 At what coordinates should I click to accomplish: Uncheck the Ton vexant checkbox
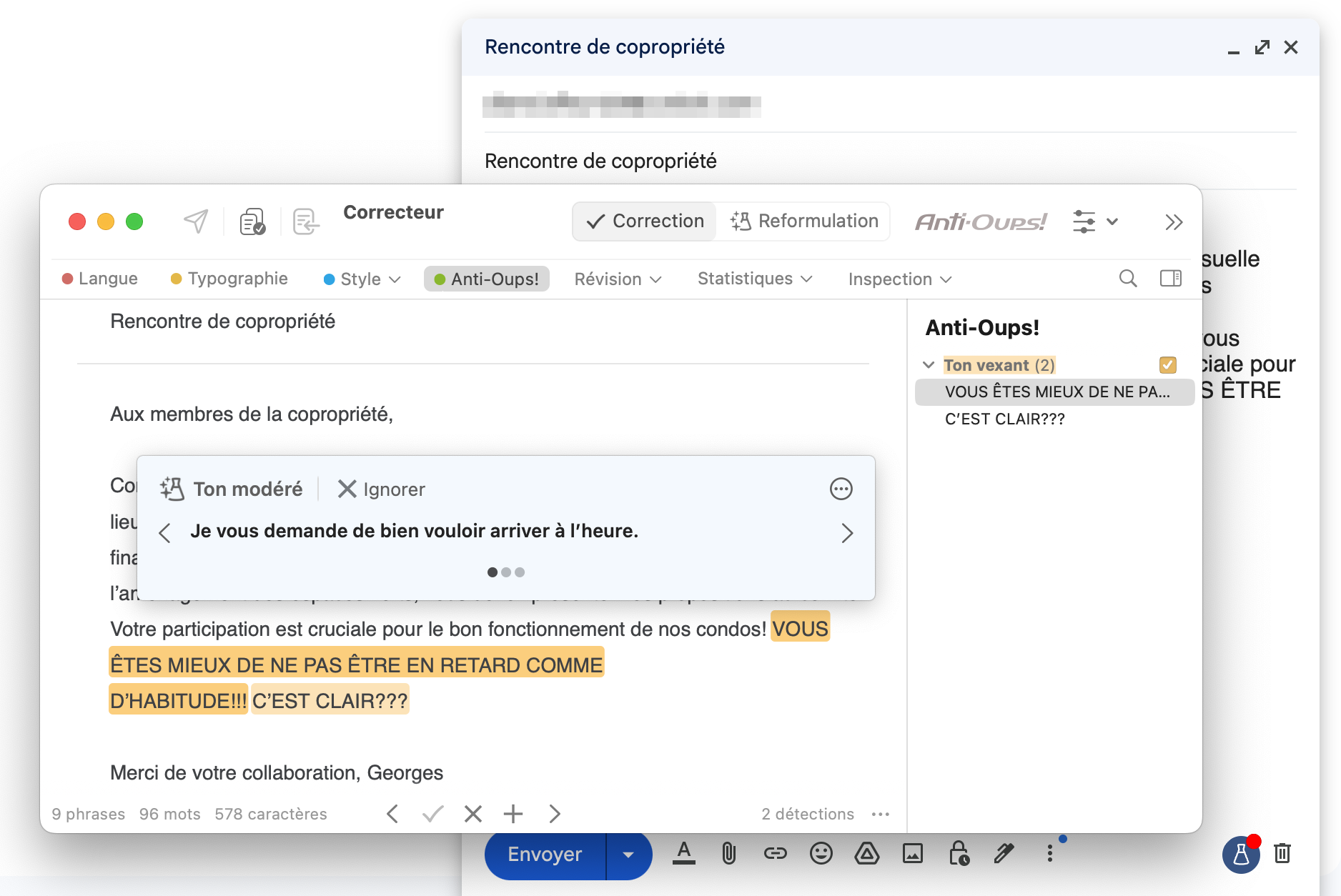(1167, 365)
